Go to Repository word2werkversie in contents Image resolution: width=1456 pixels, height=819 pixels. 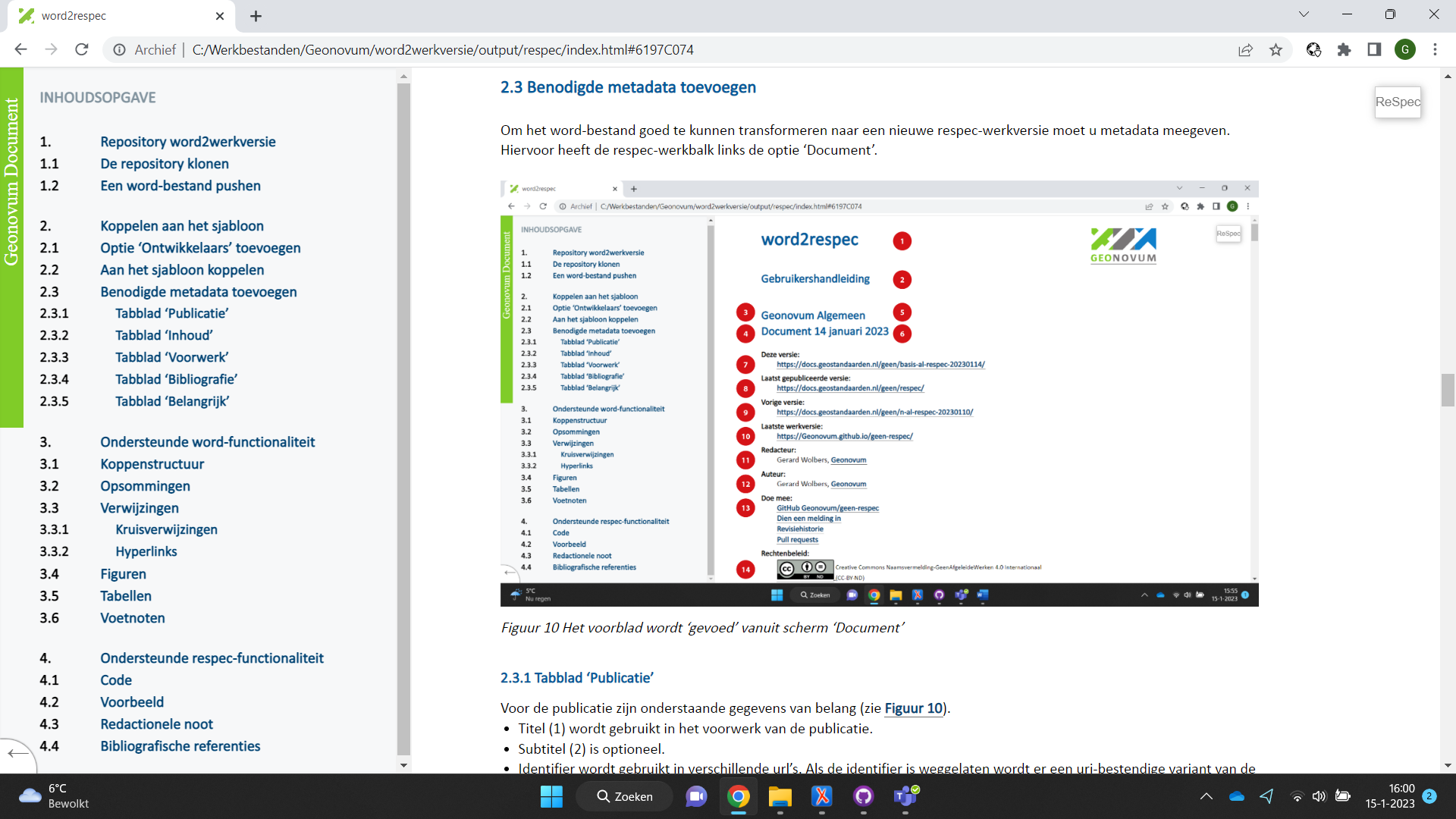(188, 142)
